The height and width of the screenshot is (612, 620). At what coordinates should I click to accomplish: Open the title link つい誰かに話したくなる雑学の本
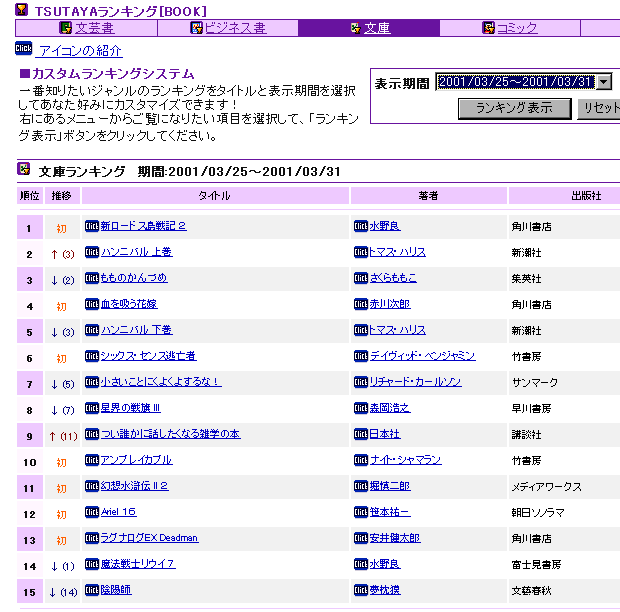[x=170, y=434]
